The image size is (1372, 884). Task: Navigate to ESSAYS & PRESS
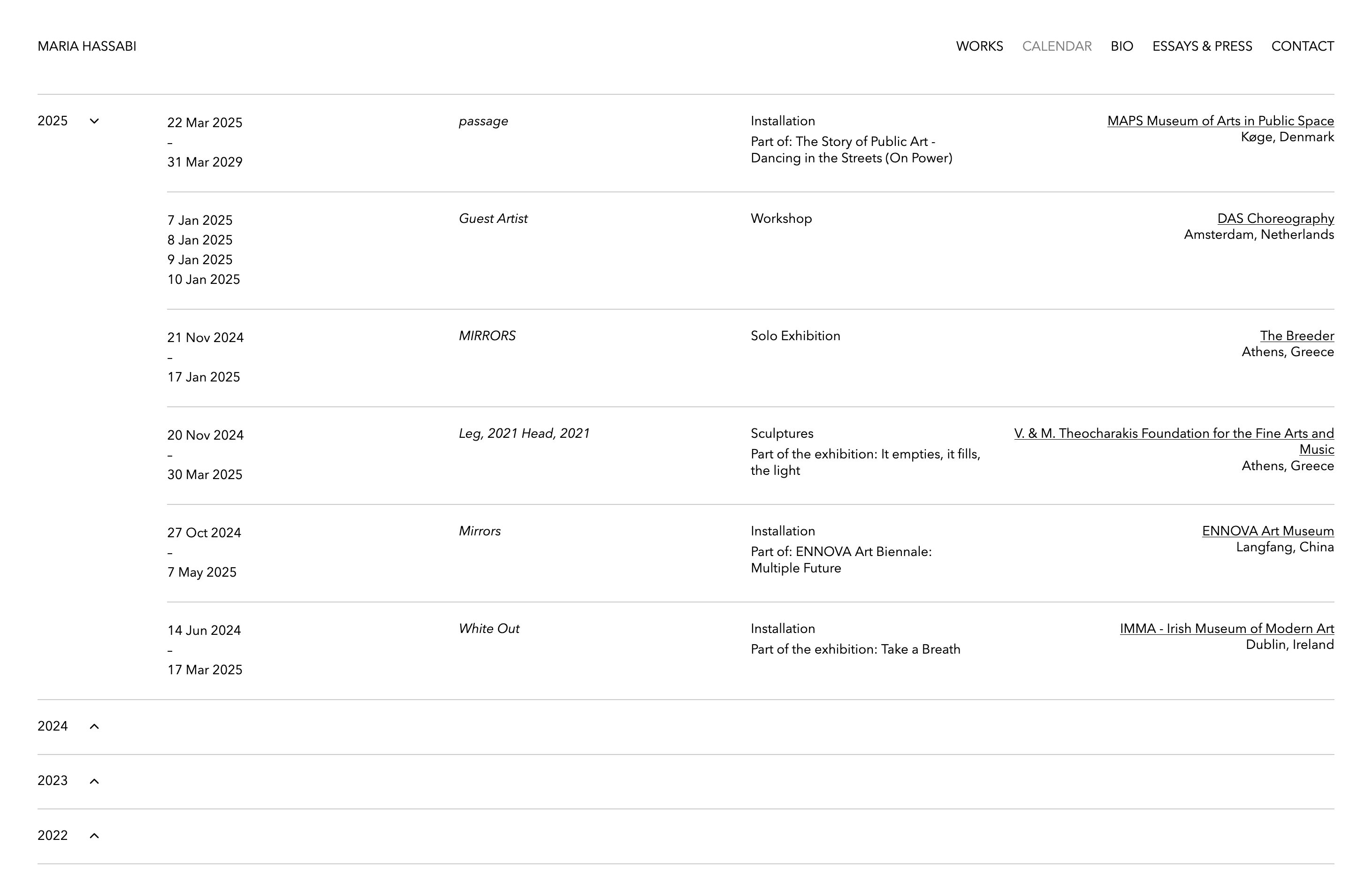[1202, 46]
